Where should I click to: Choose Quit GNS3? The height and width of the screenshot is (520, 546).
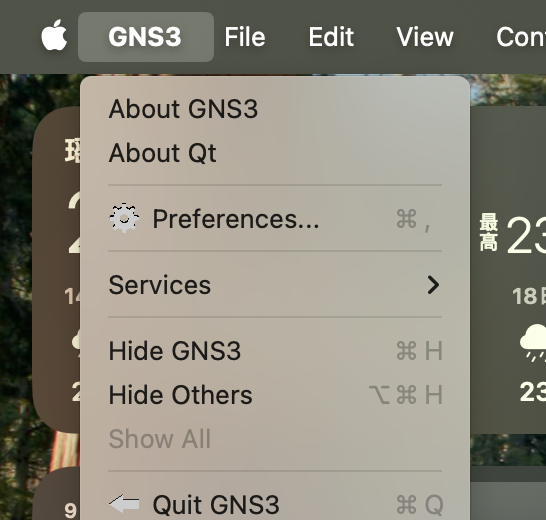(275, 505)
